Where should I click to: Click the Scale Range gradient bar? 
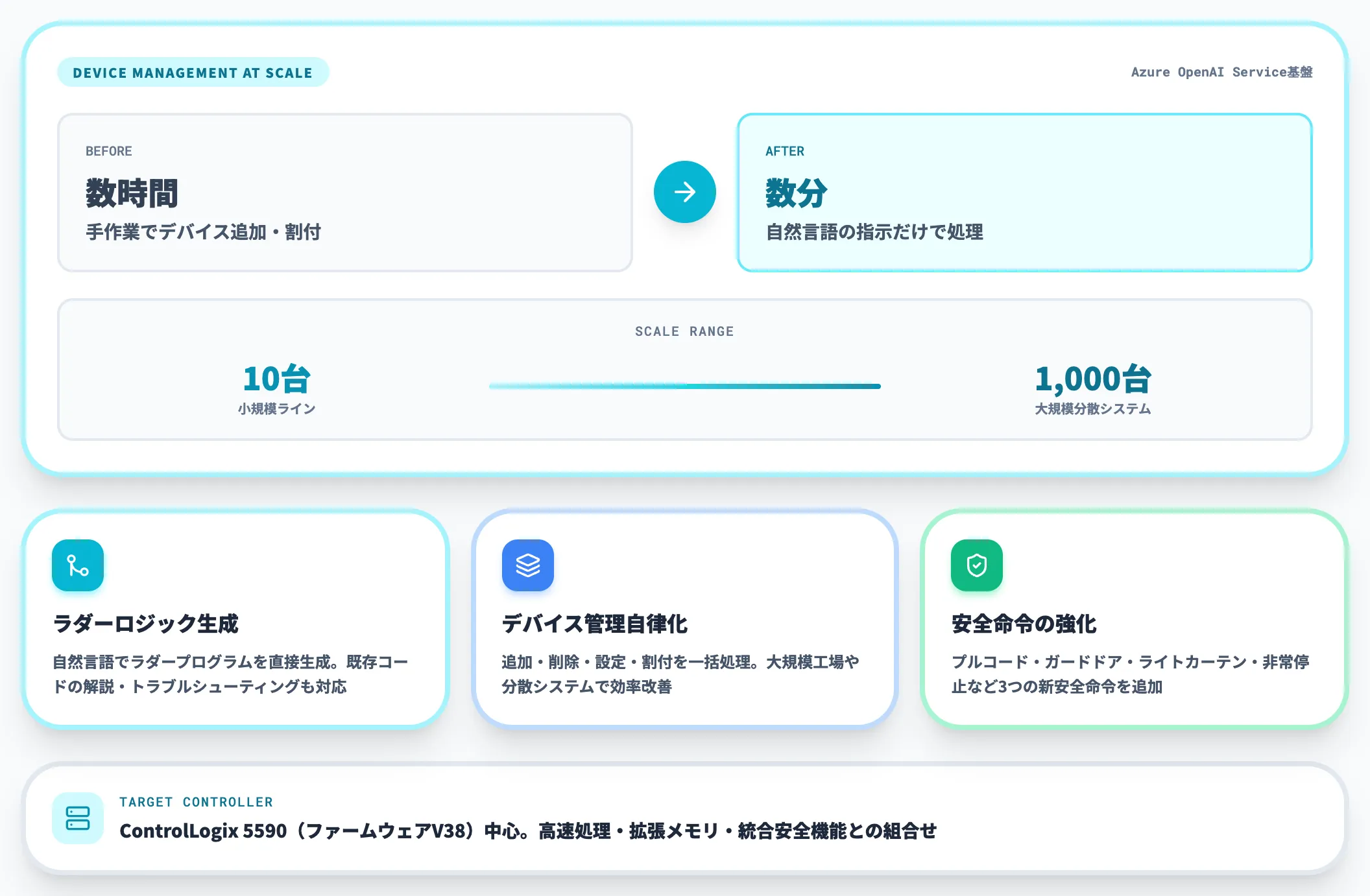pyautogui.click(x=685, y=386)
